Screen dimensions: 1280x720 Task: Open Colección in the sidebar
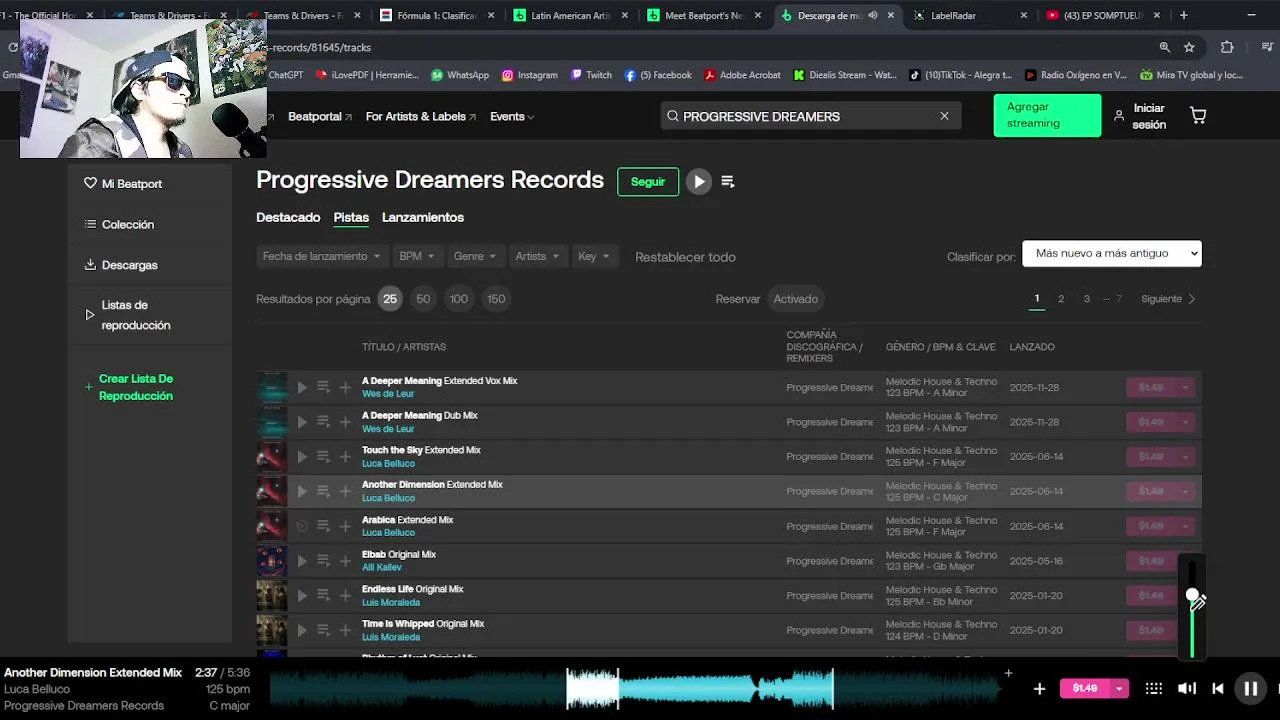[119, 224]
